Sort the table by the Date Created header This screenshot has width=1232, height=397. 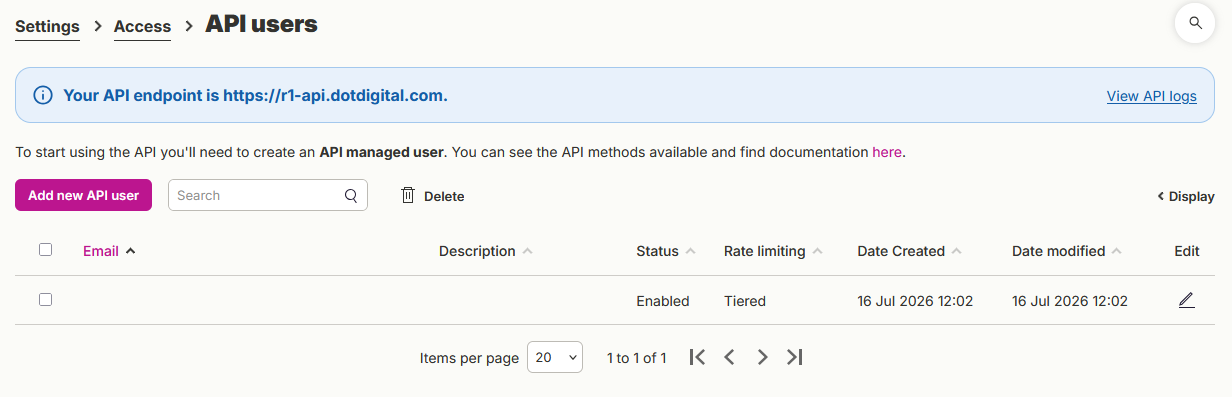coord(901,251)
